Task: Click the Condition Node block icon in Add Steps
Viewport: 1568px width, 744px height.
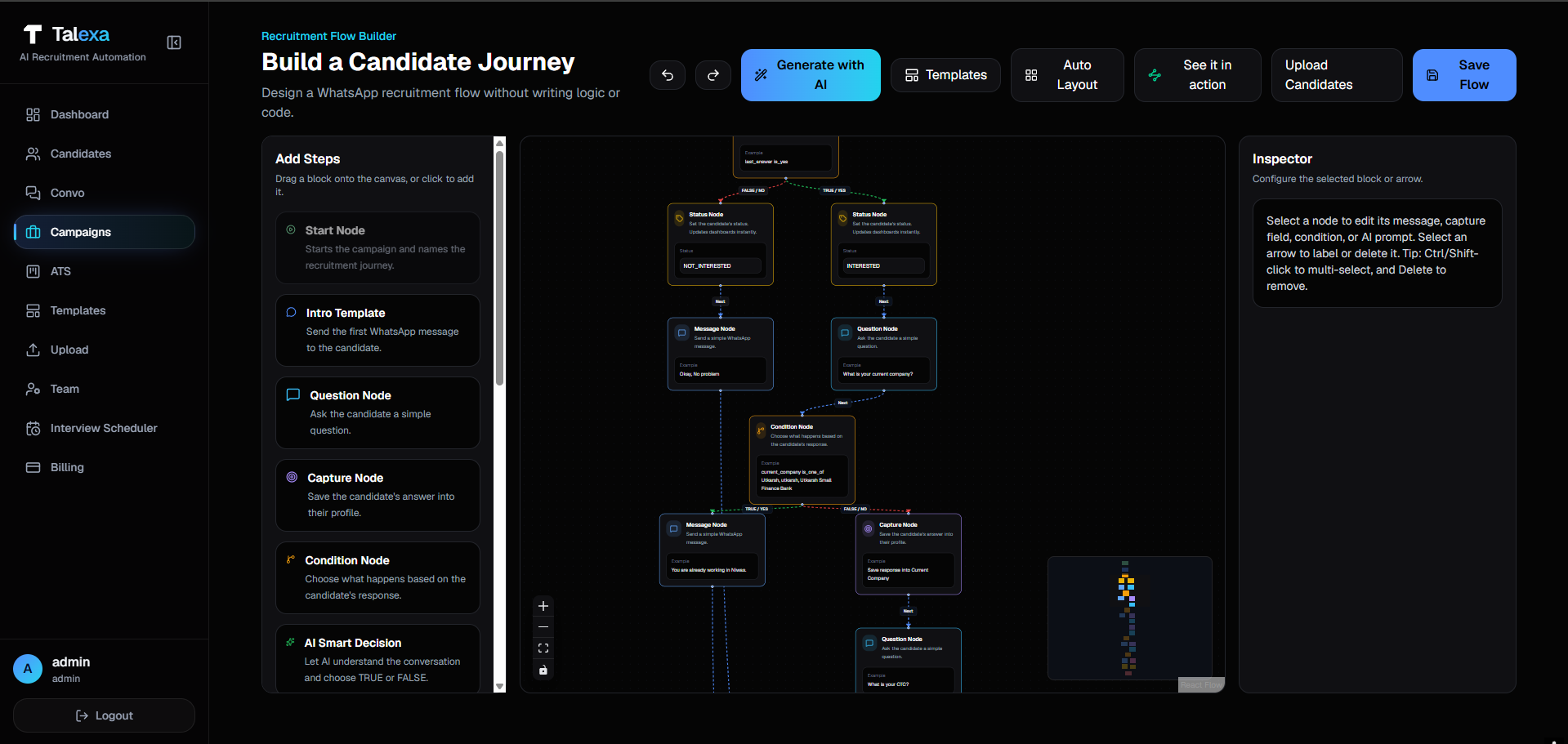Action: click(x=290, y=560)
